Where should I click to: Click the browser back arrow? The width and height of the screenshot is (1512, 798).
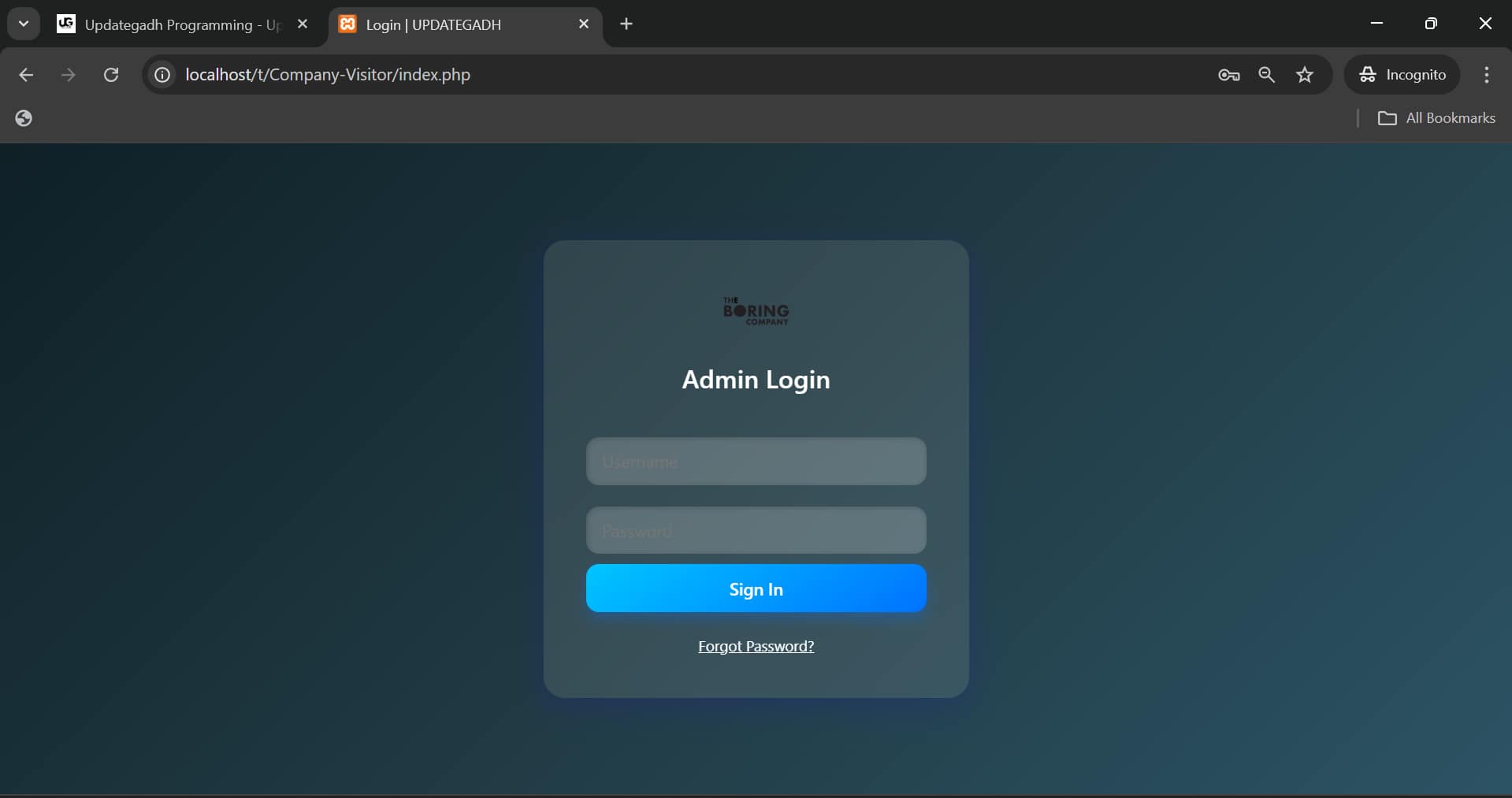click(x=26, y=75)
